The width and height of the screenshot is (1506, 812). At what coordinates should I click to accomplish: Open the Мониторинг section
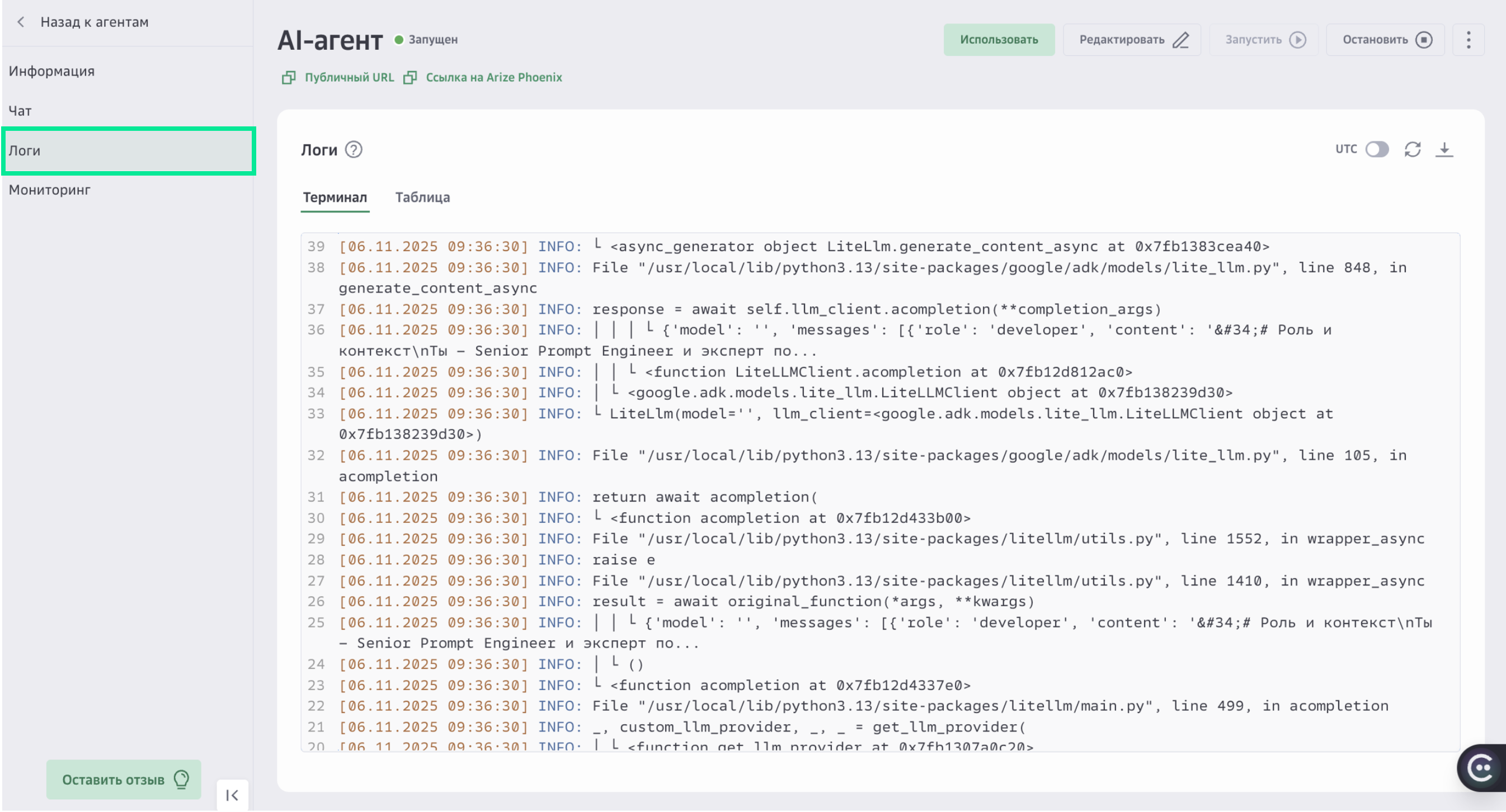[50, 190]
